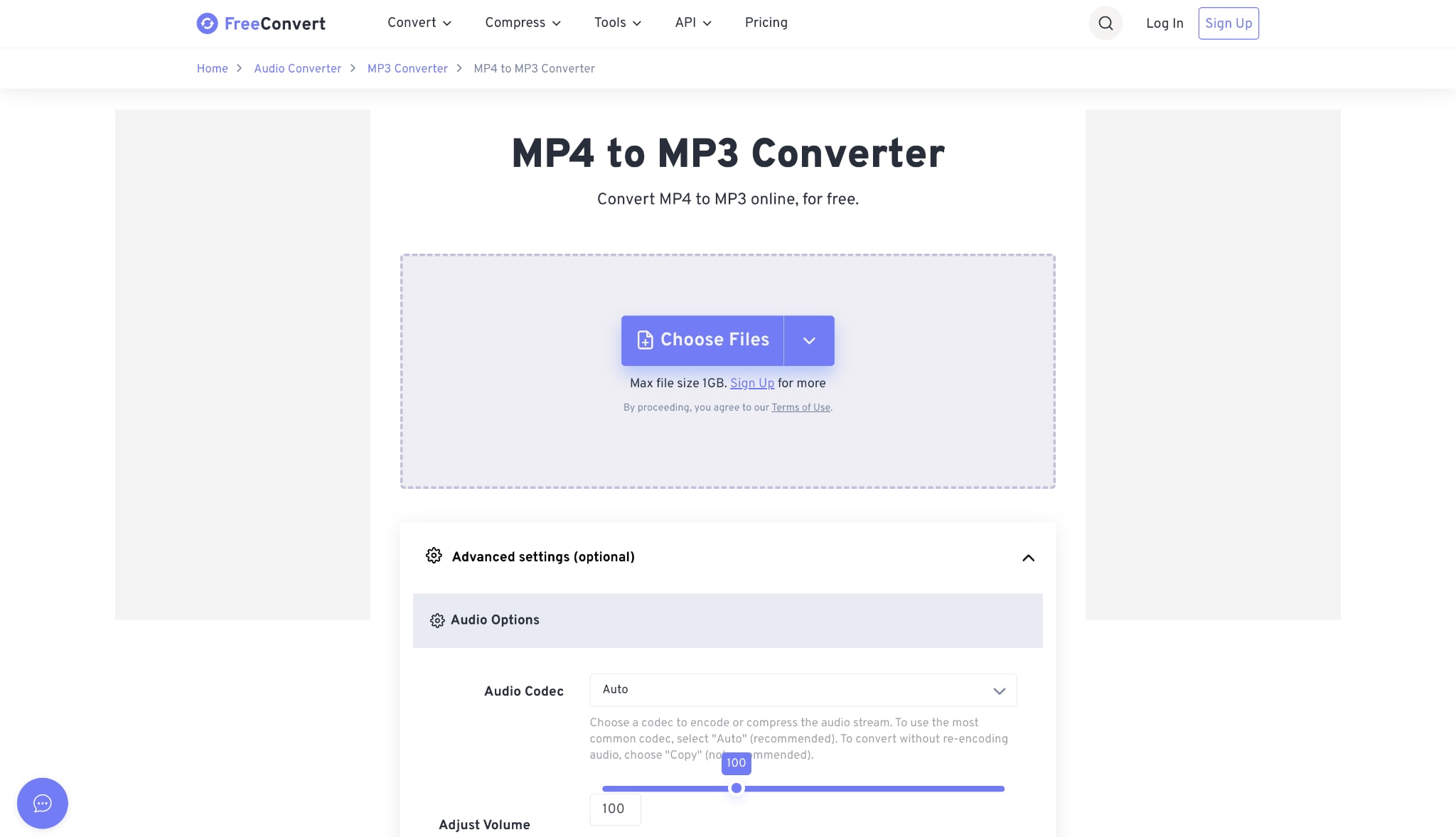This screenshot has height=837, width=1456.
Task: Click the Log In link
Action: point(1165,23)
